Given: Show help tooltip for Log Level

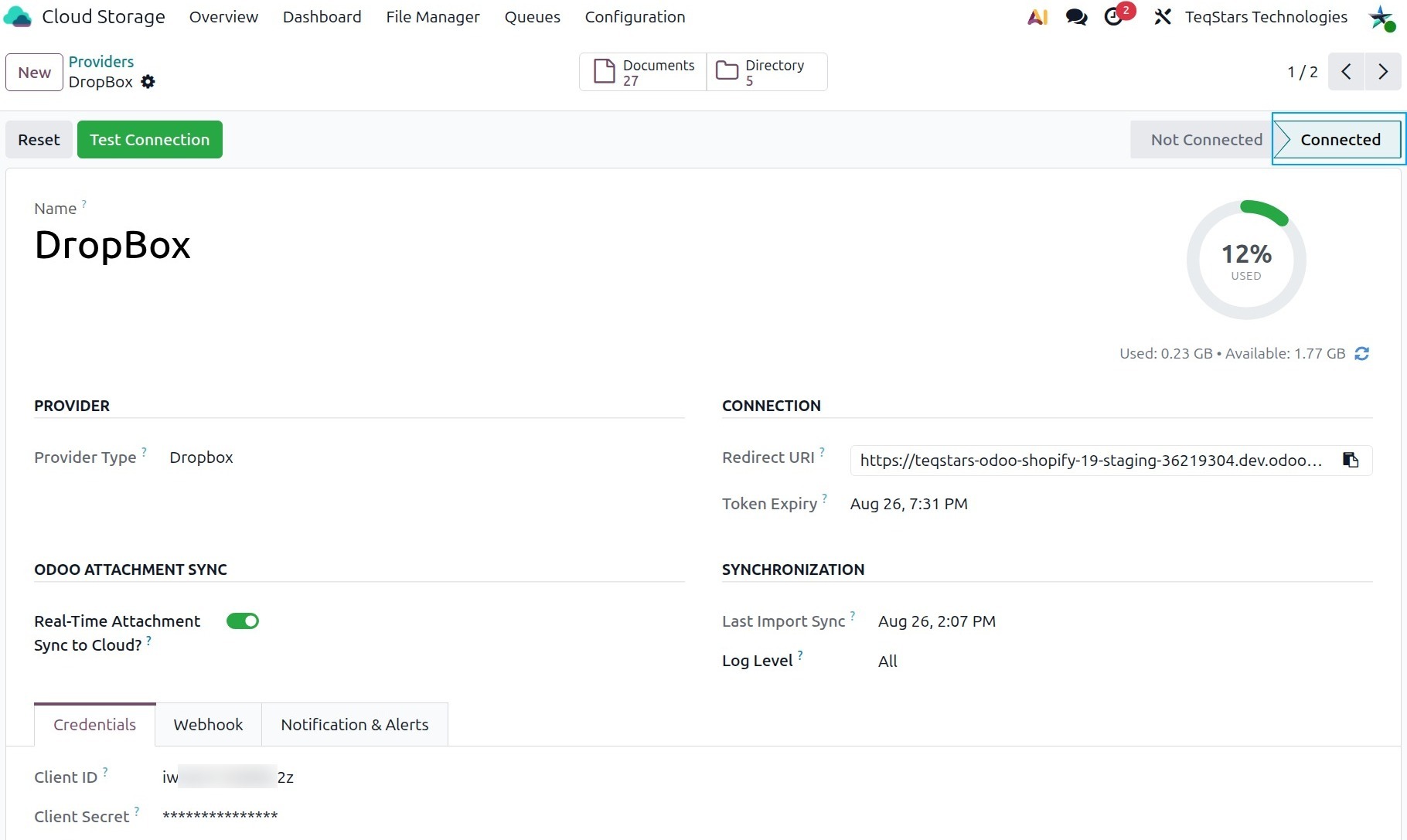Looking at the screenshot, I should 800,655.
